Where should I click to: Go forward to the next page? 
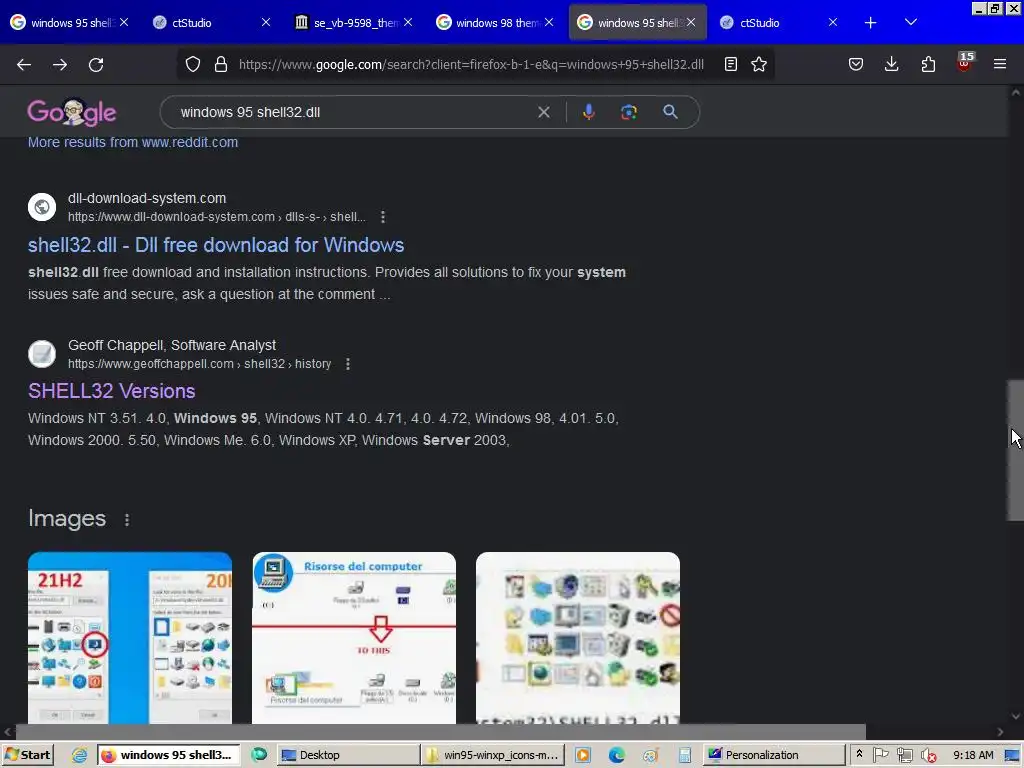click(x=60, y=65)
